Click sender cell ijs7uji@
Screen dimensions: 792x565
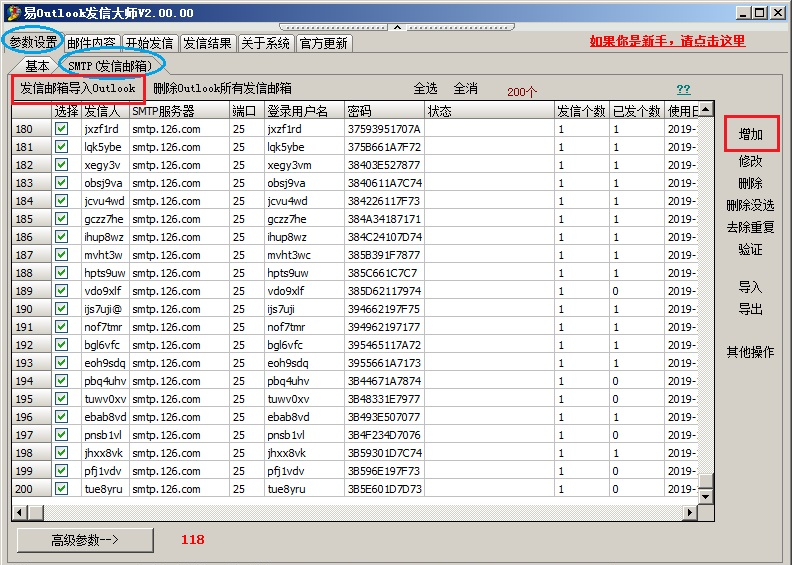(x=106, y=309)
